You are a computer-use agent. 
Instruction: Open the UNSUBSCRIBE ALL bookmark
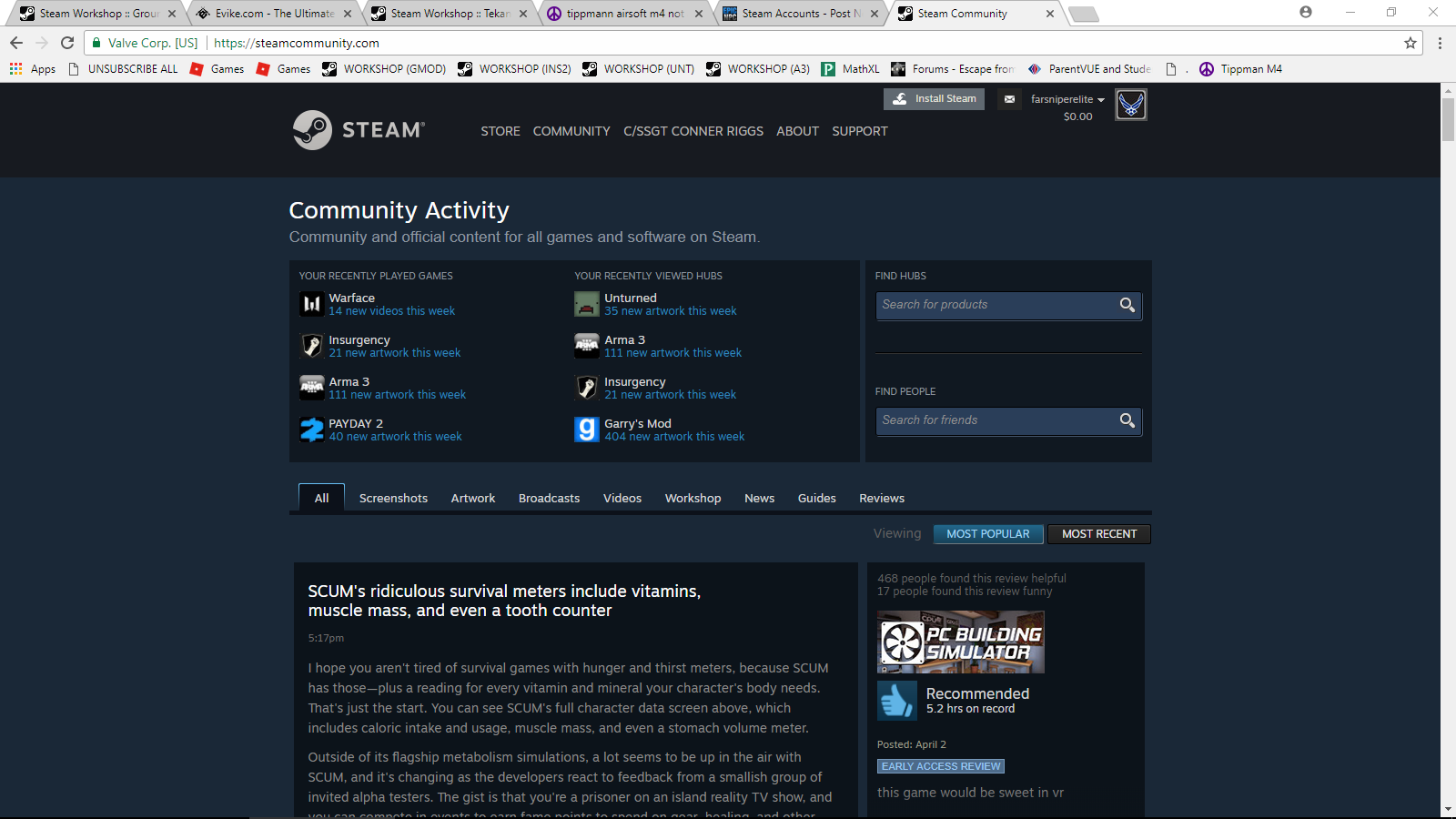click(x=124, y=69)
